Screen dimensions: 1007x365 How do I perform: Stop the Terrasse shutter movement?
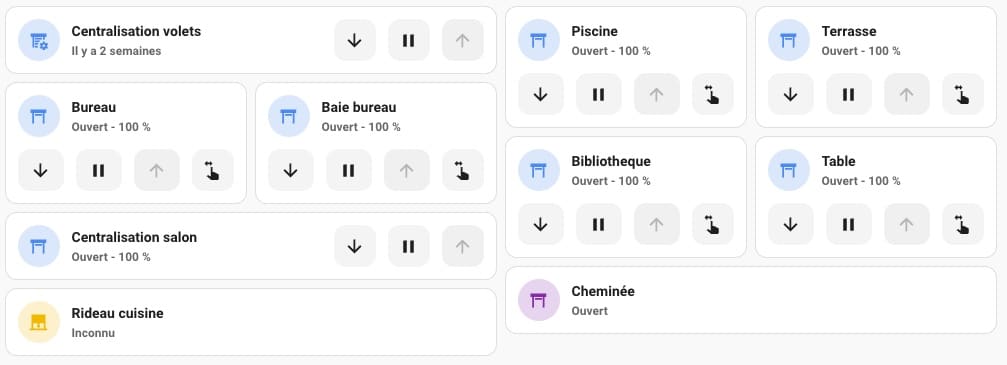tap(848, 94)
